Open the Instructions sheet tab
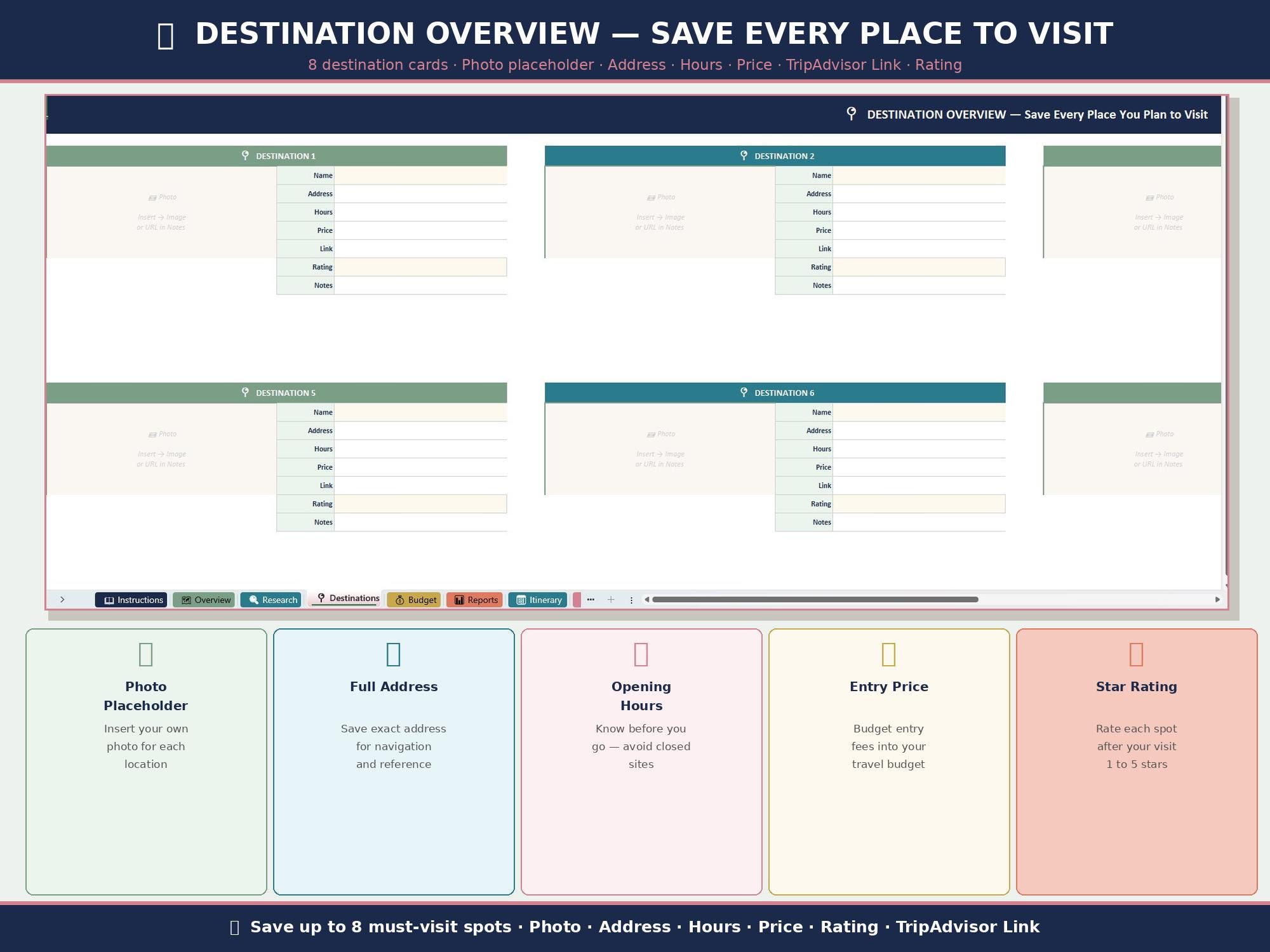 [131, 600]
